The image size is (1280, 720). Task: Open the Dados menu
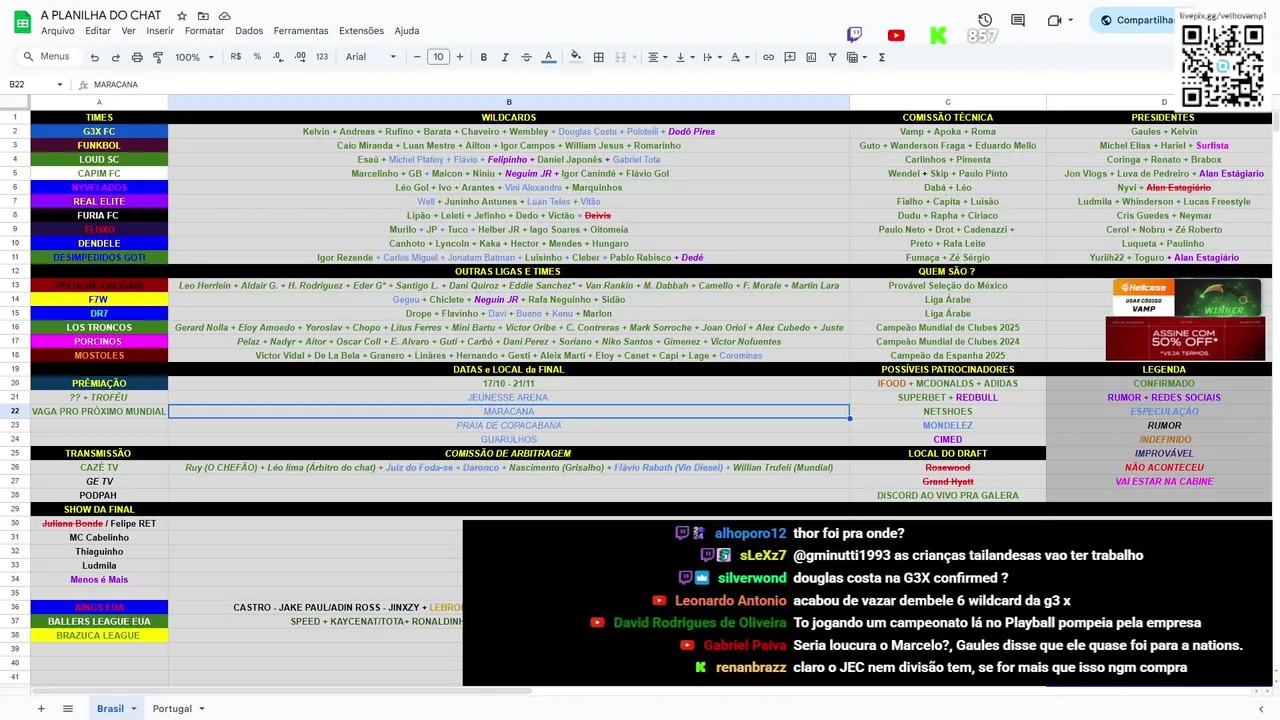tap(249, 31)
